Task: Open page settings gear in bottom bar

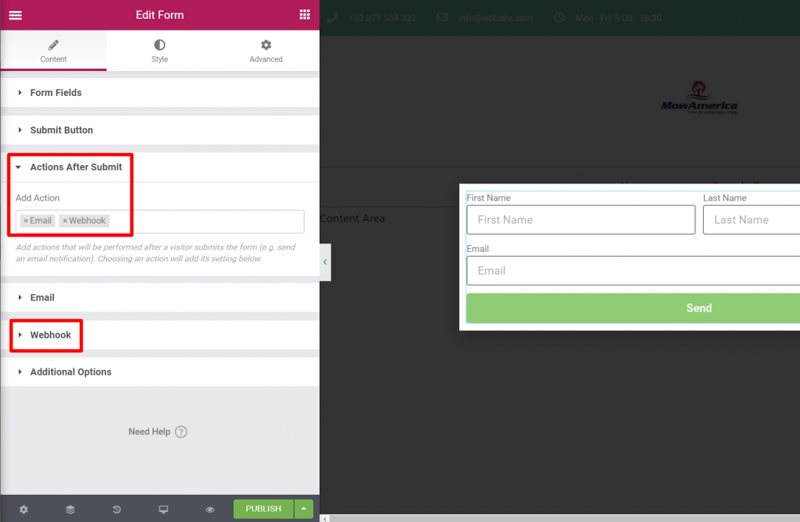Action: [23, 509]
